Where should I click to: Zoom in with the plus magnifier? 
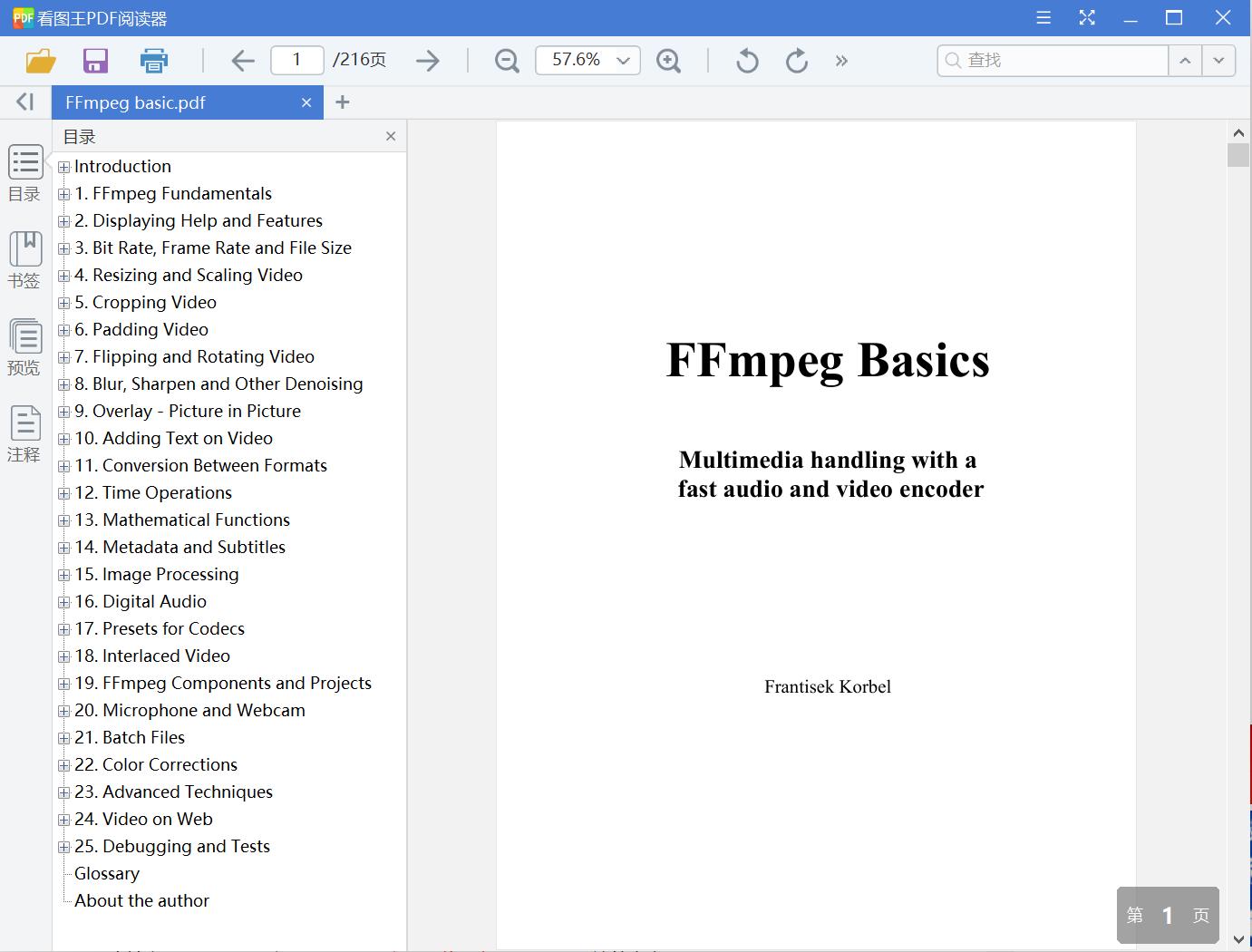pyautogui.click(x=669, y=61)
